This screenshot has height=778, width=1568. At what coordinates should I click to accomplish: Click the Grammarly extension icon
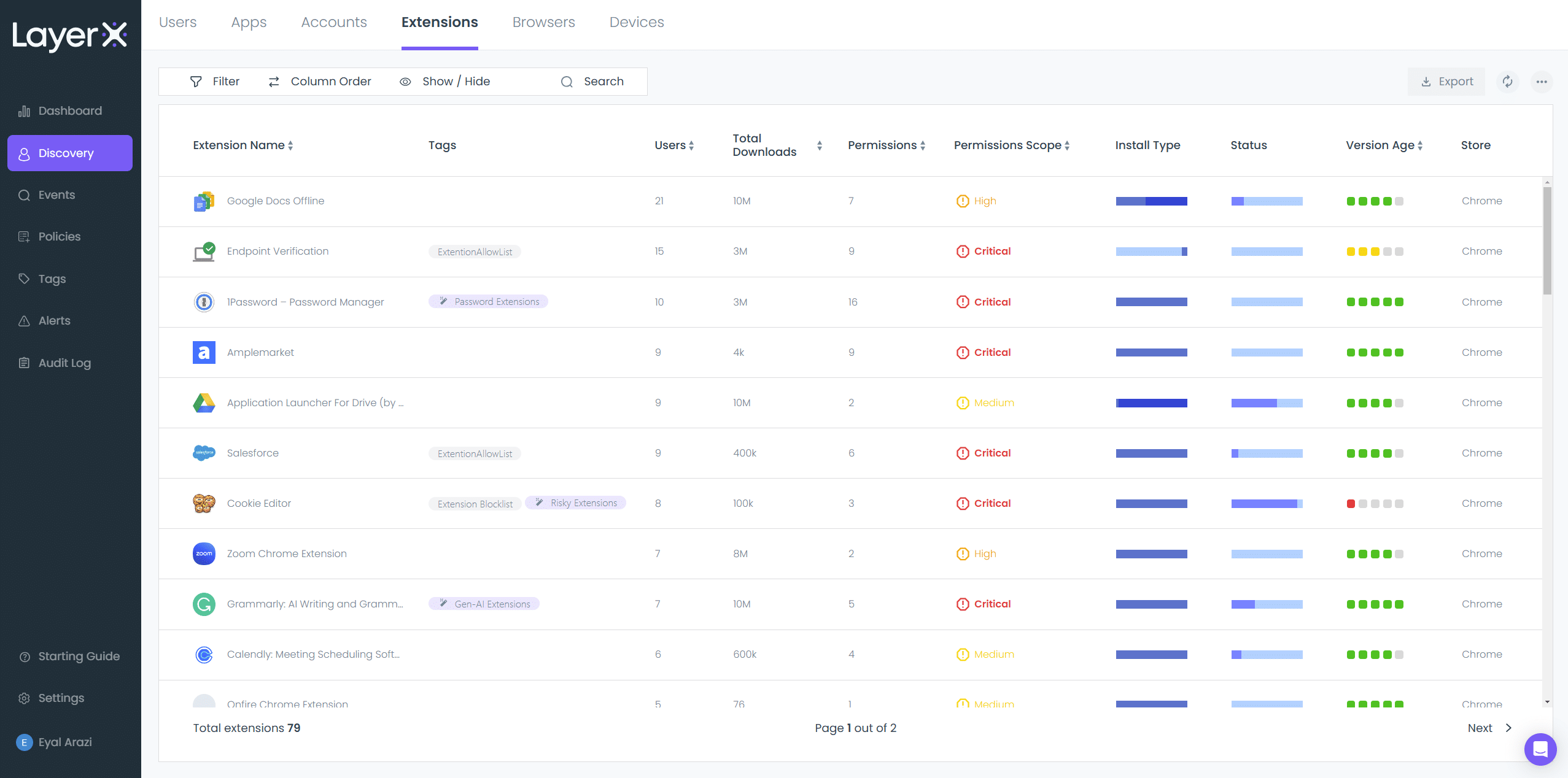coord(204,604)
